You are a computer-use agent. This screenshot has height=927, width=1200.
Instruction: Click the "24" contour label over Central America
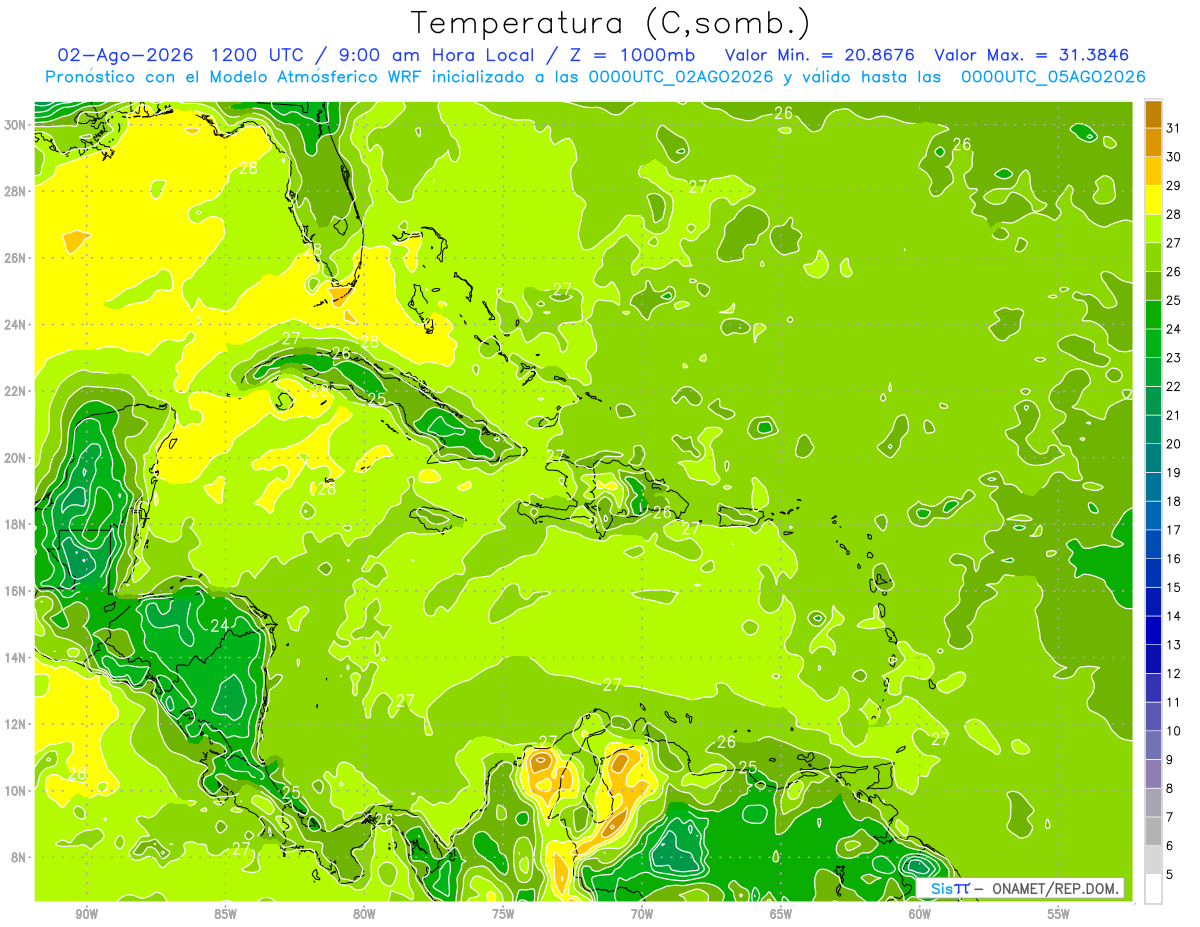coord(220,626)
